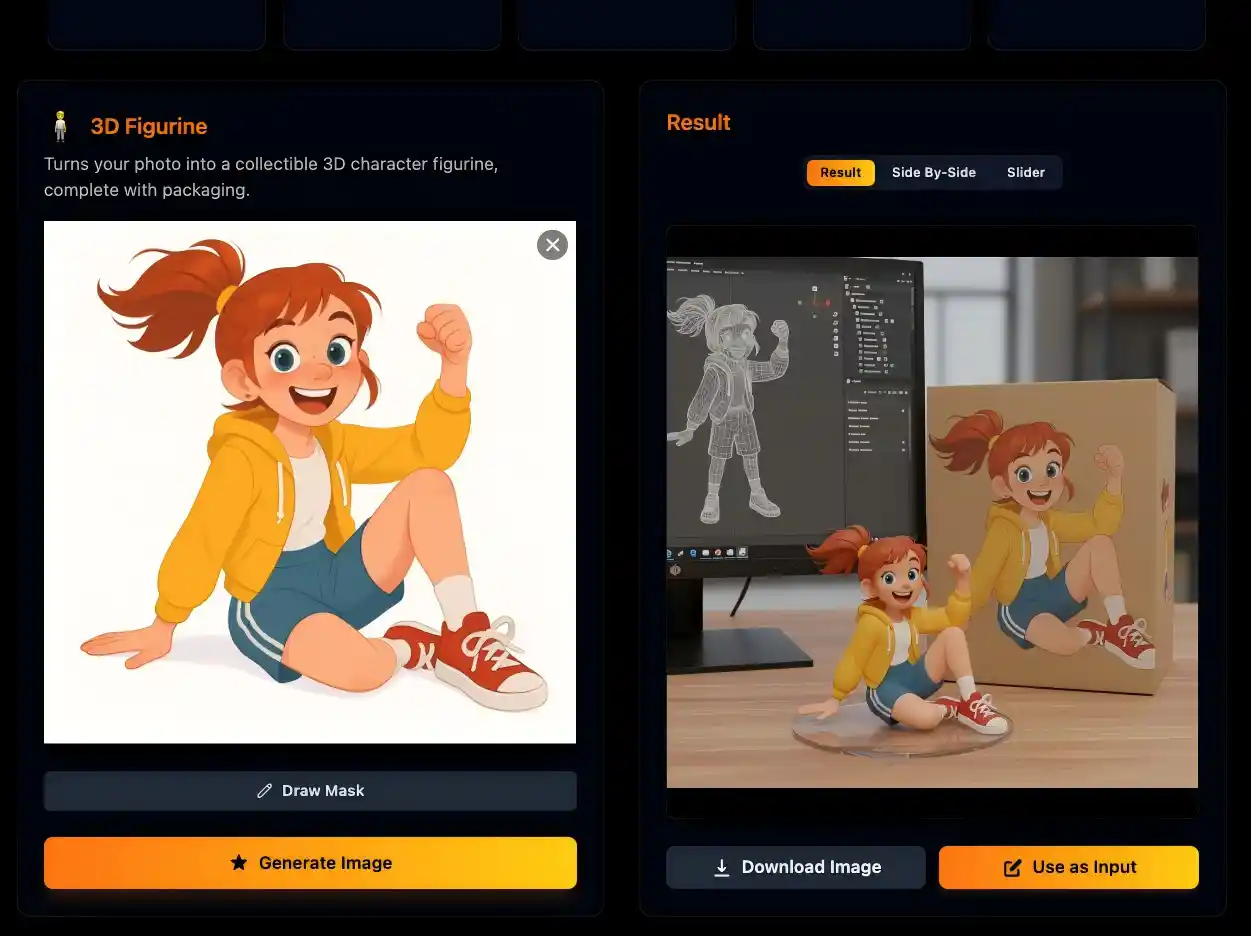Select the middle card in the top row
Image resolution: width=1251 pixels, height=938 pixels.
pyautogui.click(x=626, y=22)
